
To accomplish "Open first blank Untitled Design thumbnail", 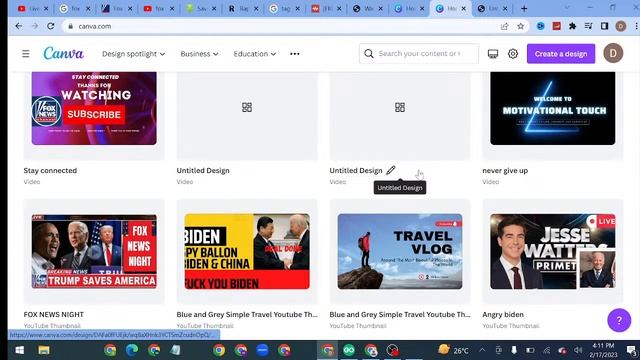I will tap(247, 116).
